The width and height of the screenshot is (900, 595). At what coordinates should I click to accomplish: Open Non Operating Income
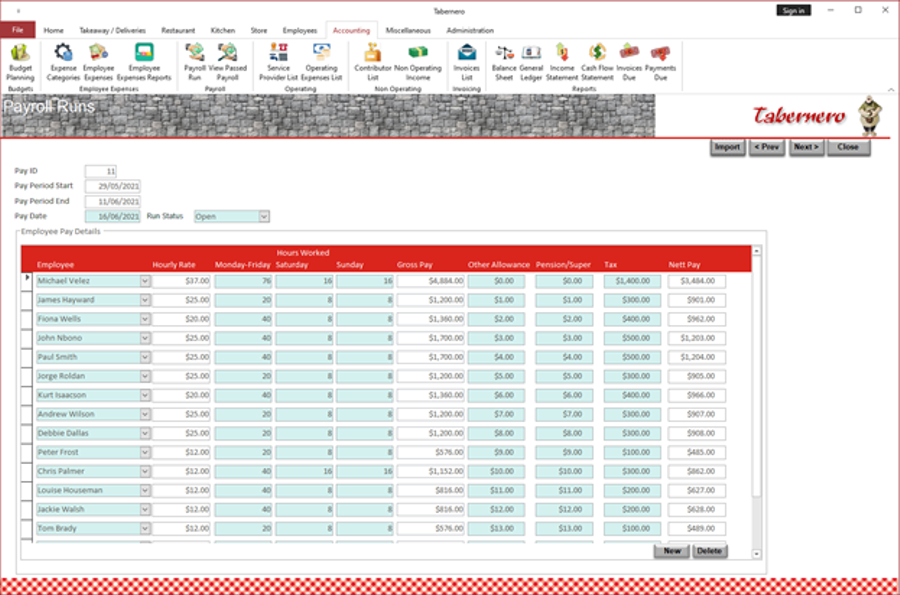(x=418, y=62)
